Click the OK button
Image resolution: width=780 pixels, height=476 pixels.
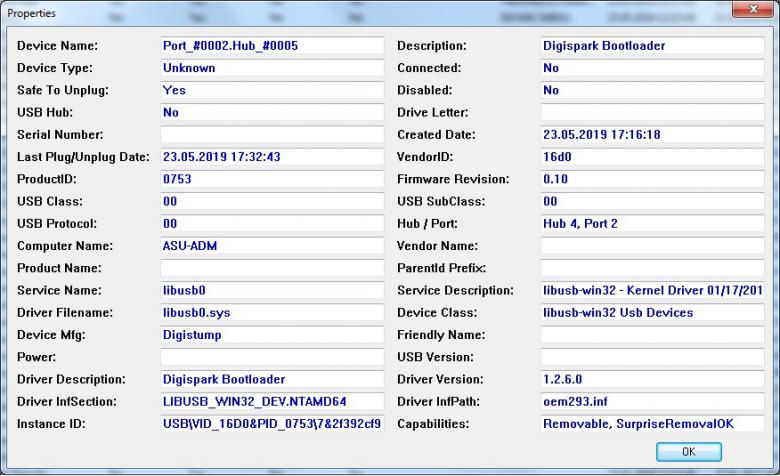pos(688,452)
